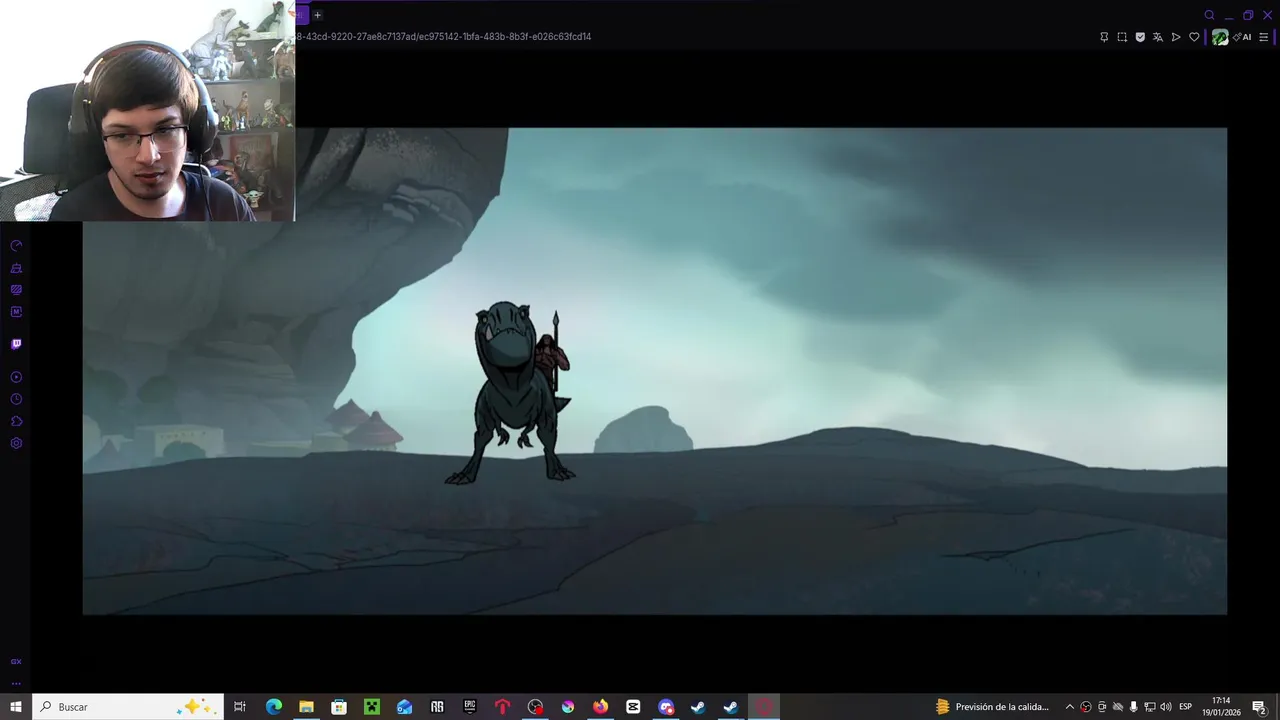The width and height of the screenshot is (1280, 720).
Task: Open Task View on the taskbar
Action: pos(240,707)
